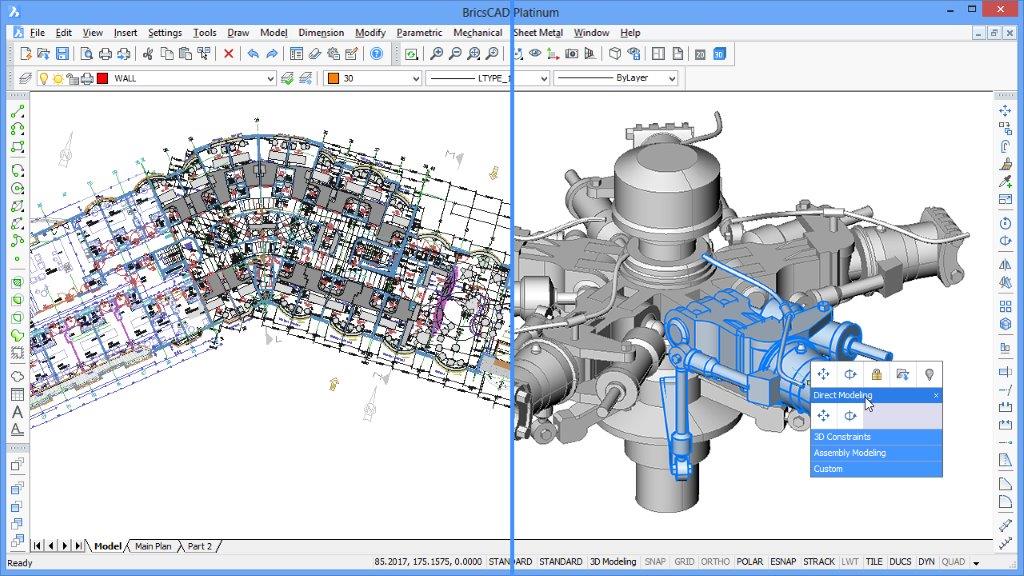This screenshot has width=1024, height=576.
Task: Select the Model tab
Action: tap(107, 546)
